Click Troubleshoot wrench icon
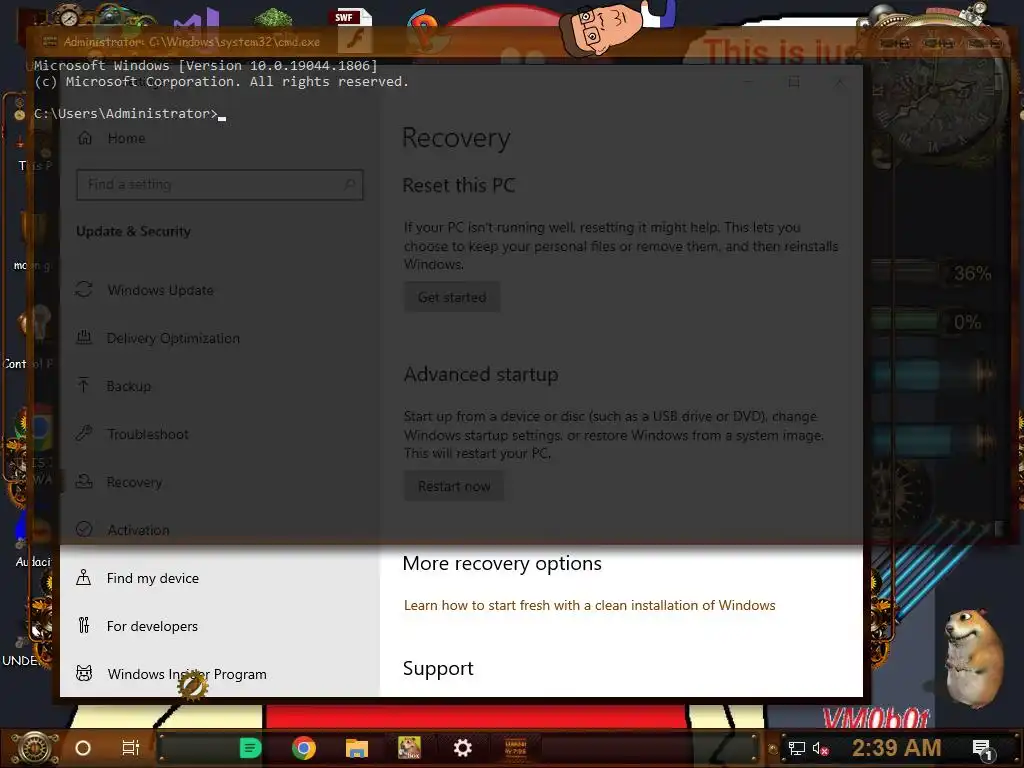The height and width of the screenshot is (768, 1024). coord(84,433)
